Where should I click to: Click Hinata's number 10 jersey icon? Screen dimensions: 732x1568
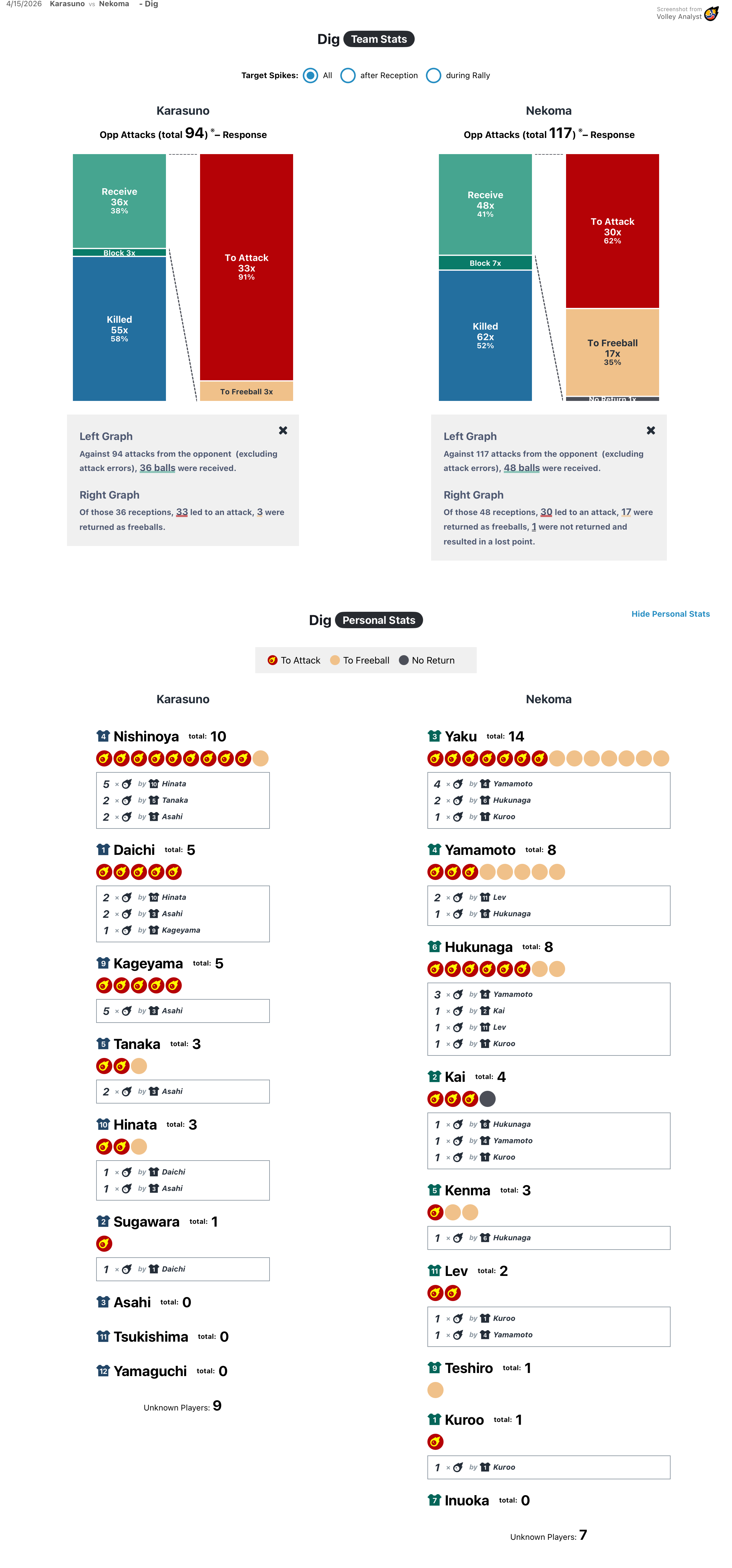tap(103, 1124)
